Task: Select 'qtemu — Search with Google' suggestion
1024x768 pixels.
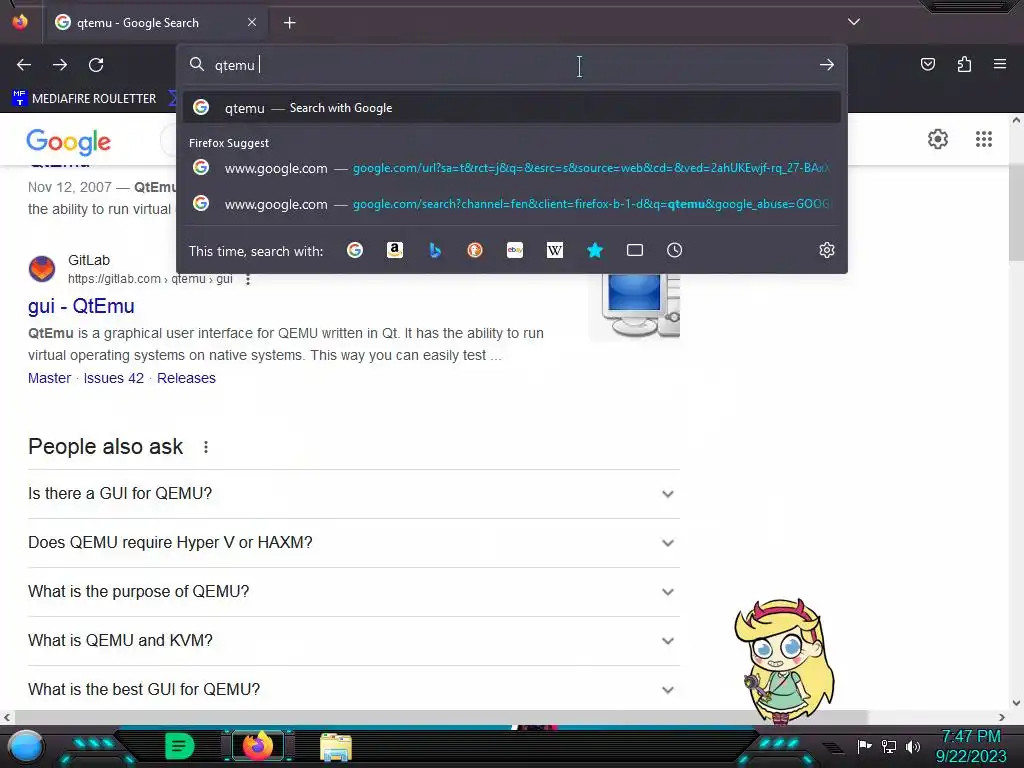Action: click(512, 108)
